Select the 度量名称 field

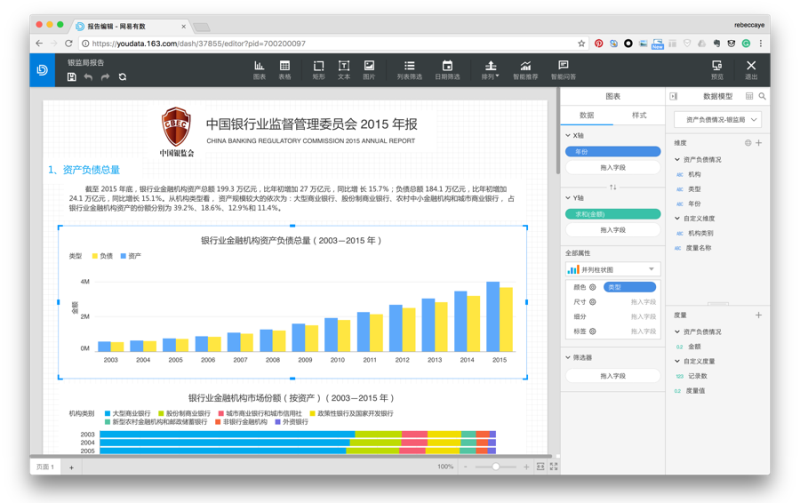tap(698, 248)
